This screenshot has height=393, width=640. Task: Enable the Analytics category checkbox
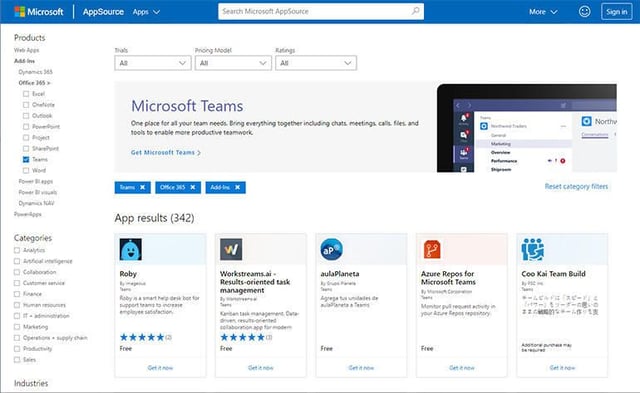point(17,250)
